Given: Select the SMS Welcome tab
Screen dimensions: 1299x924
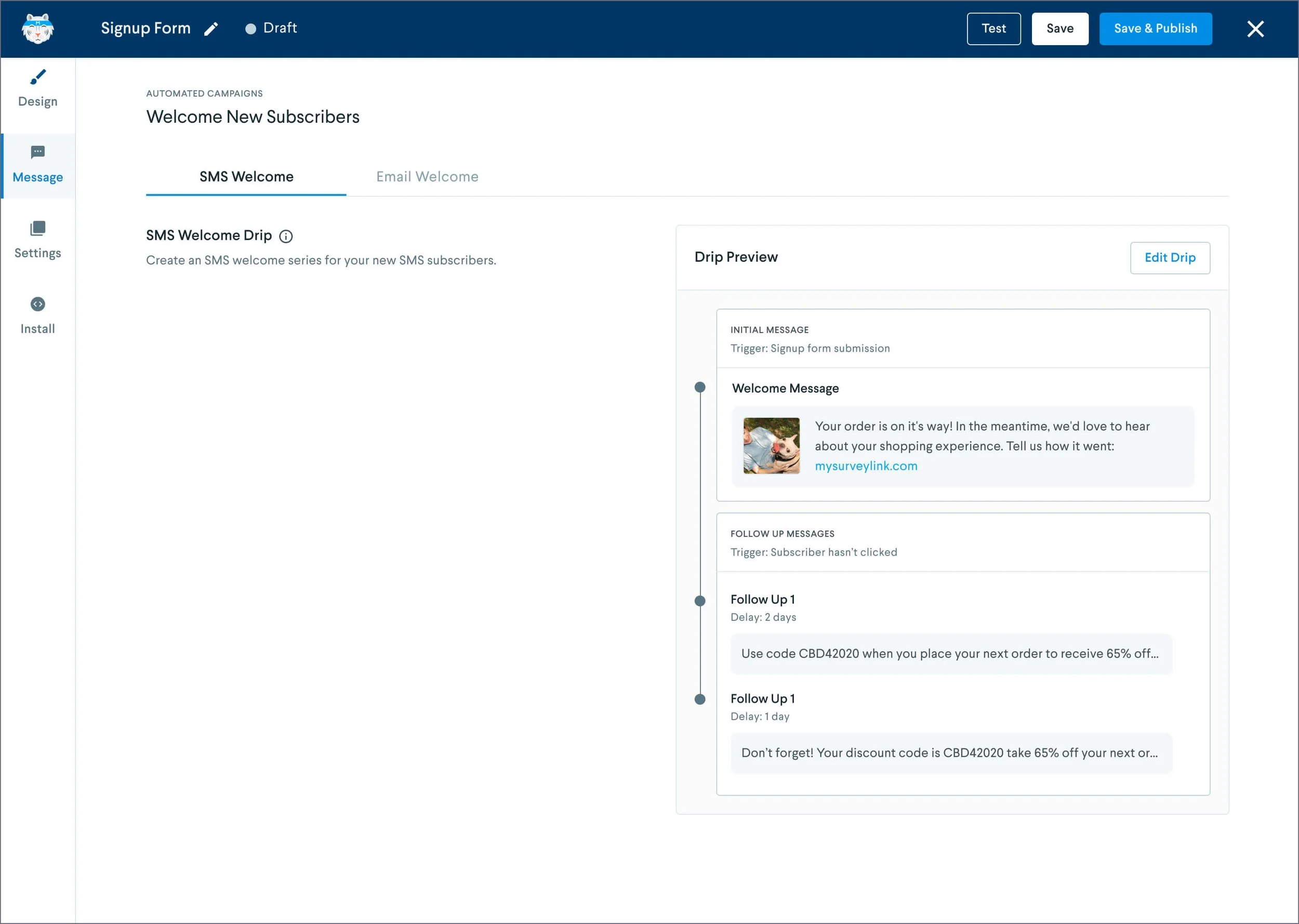Looking at the screenshot, I should coord(246,177).
